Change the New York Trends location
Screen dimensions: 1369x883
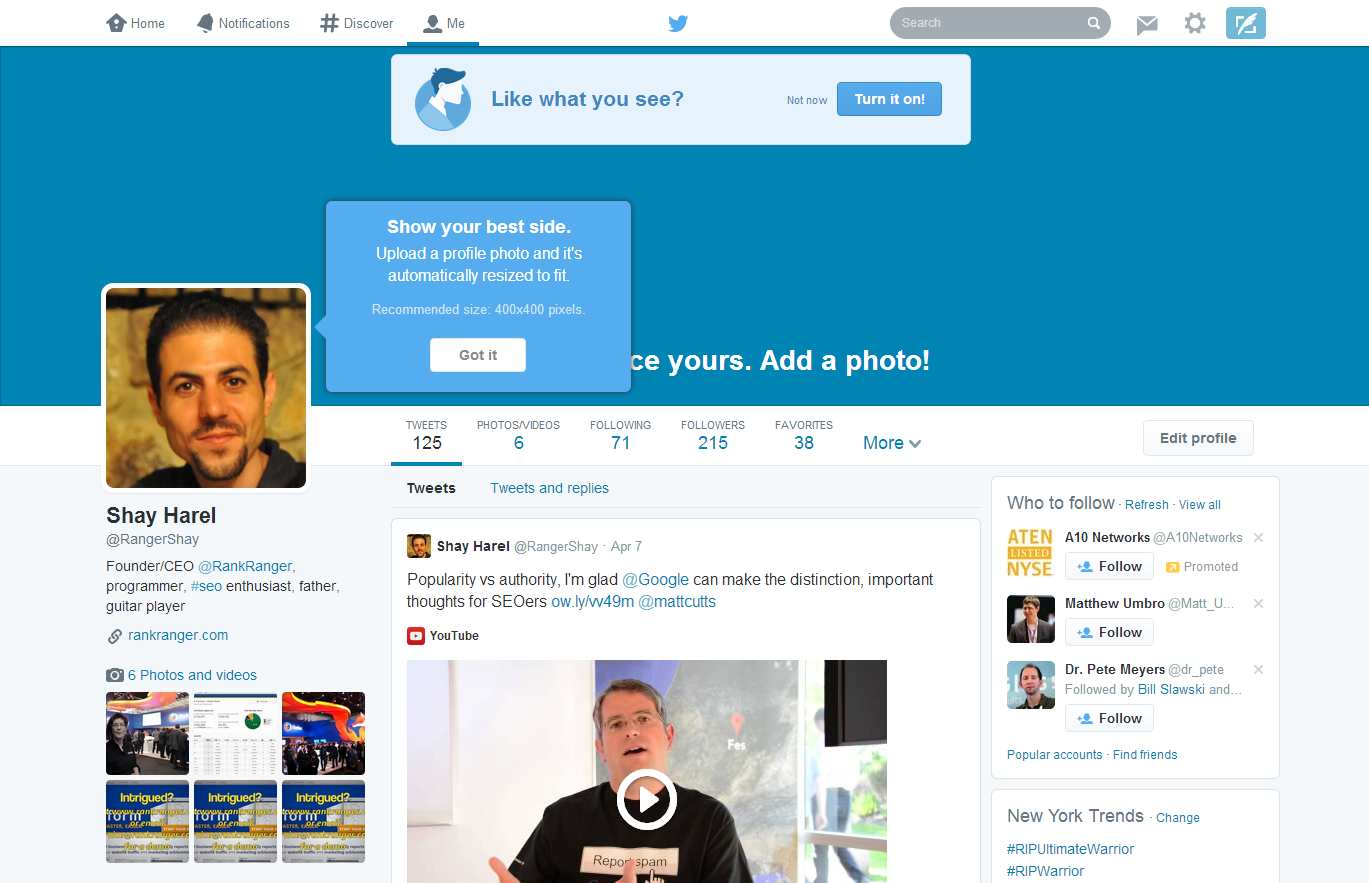tap(1178, 818)
